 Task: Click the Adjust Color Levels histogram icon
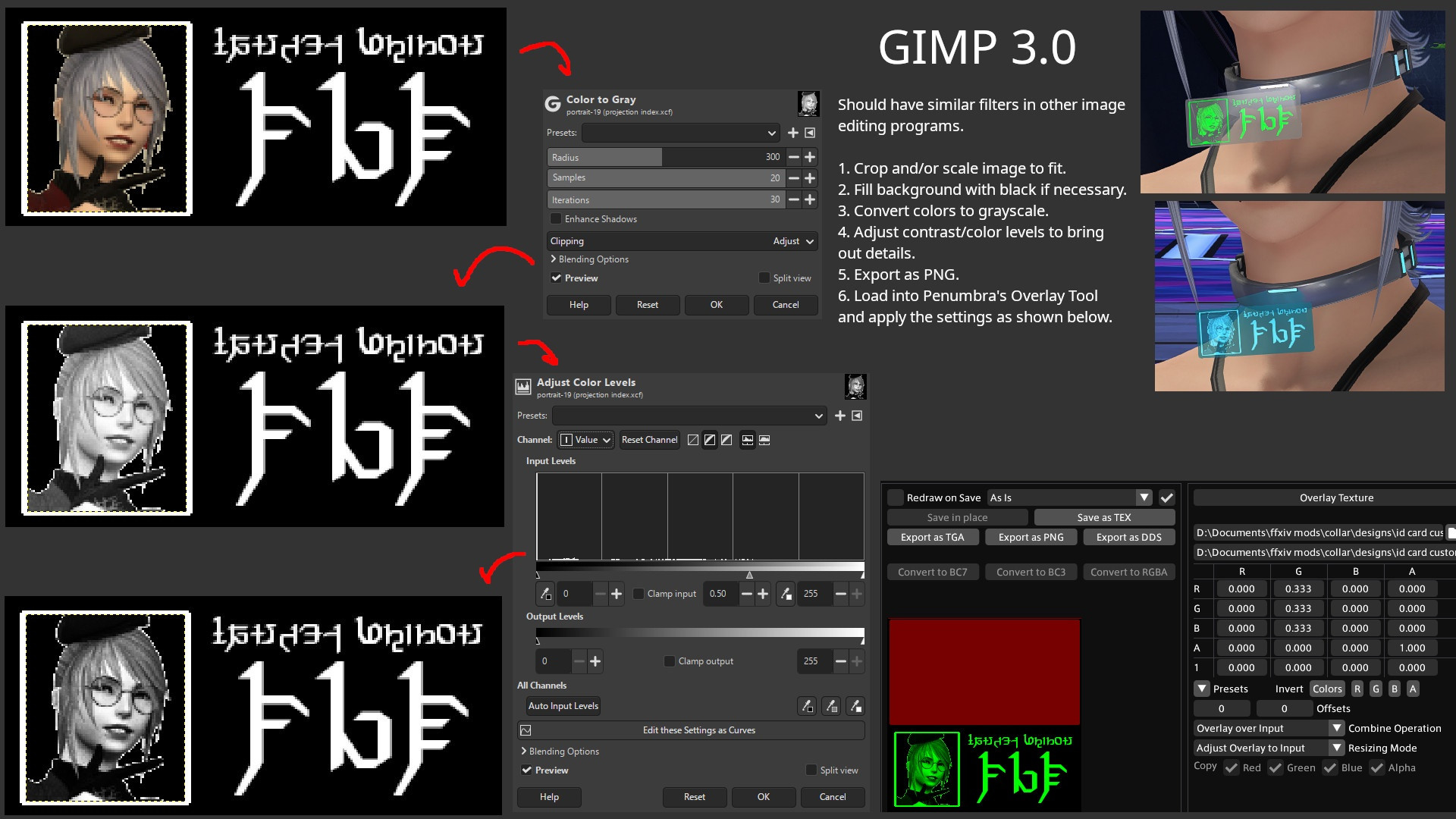click(523, 387)
